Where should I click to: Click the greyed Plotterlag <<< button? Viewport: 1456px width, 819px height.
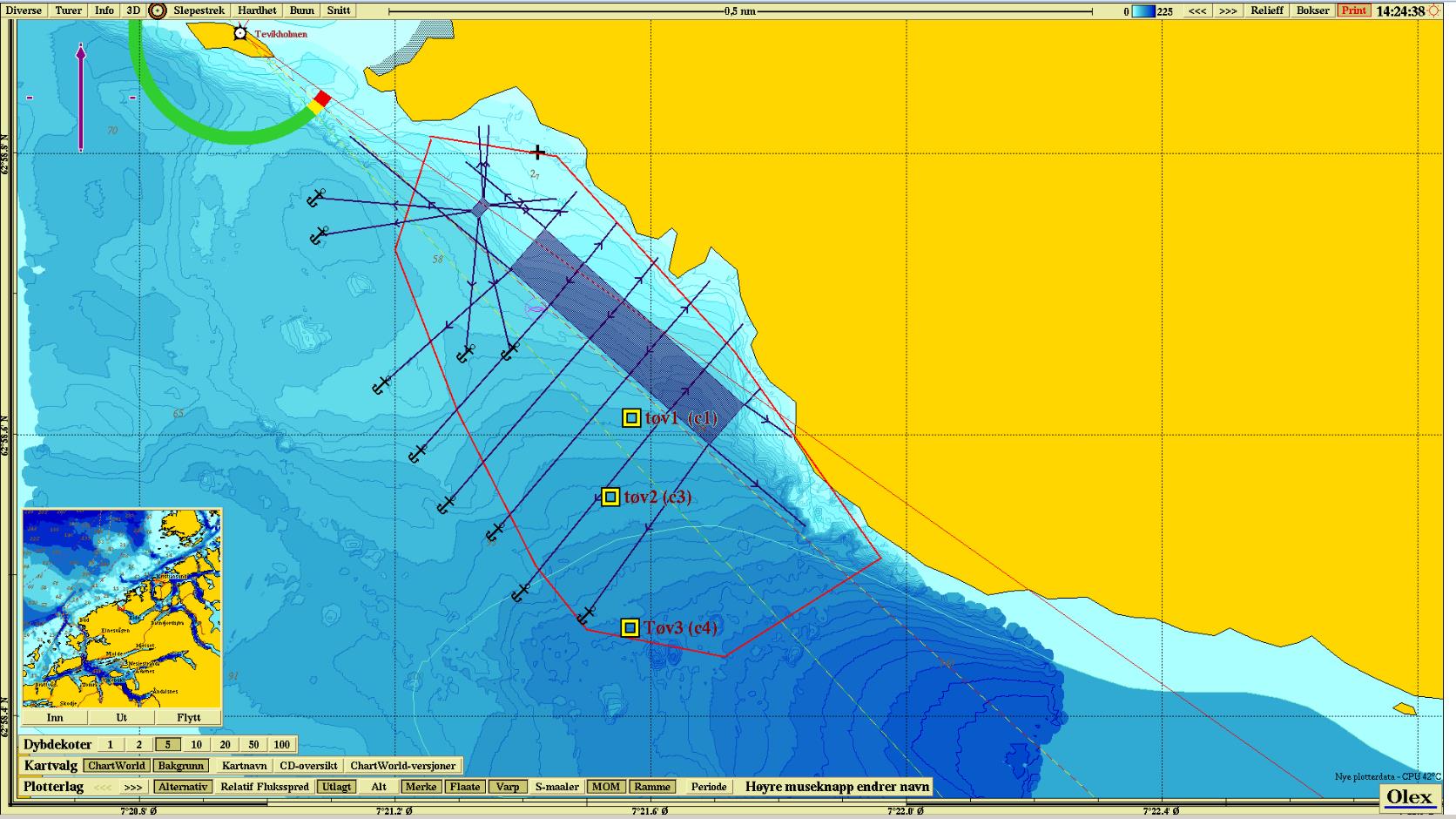pos(103,787)
